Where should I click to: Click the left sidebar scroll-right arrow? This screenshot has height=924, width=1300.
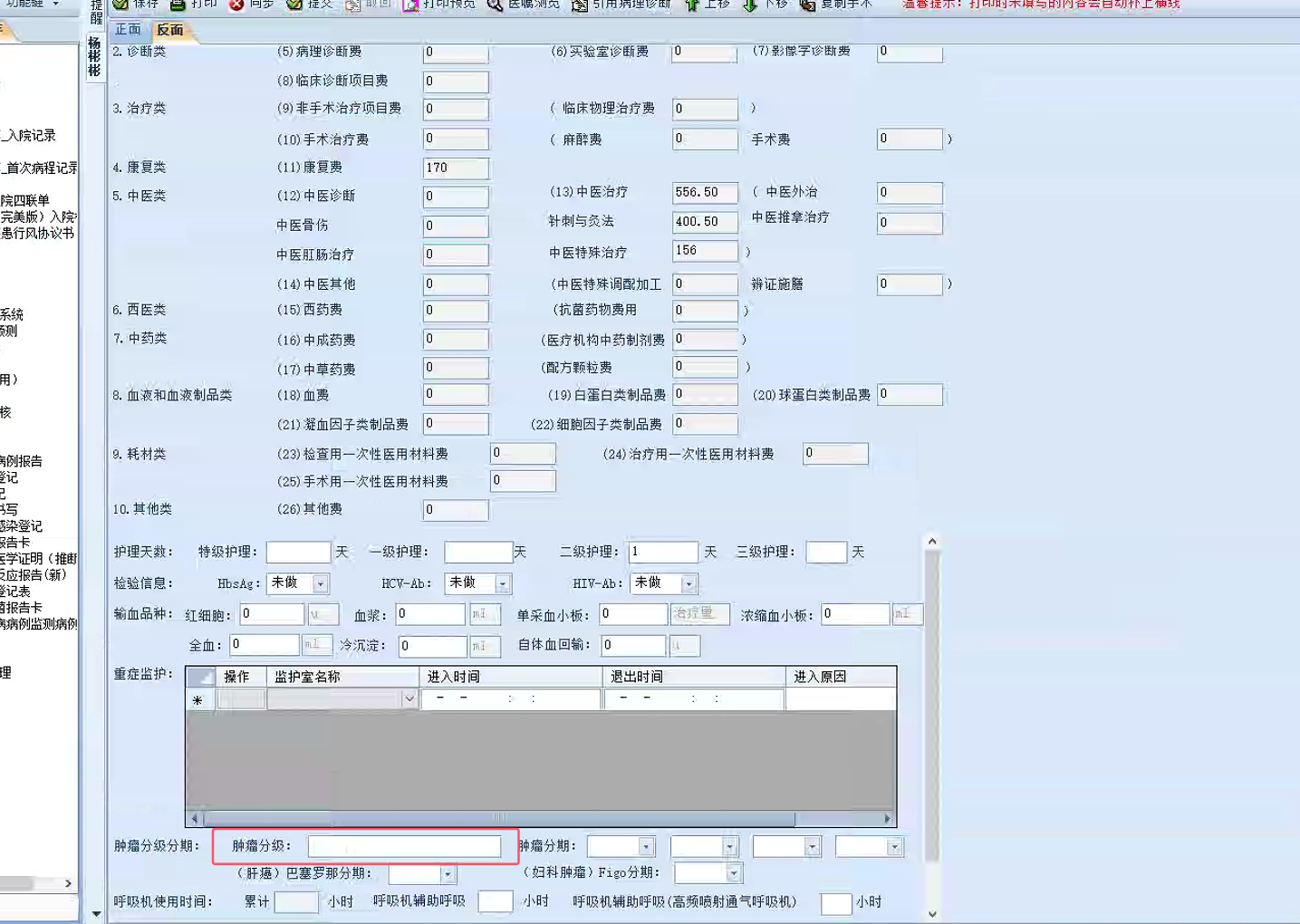tap(68, 883)
